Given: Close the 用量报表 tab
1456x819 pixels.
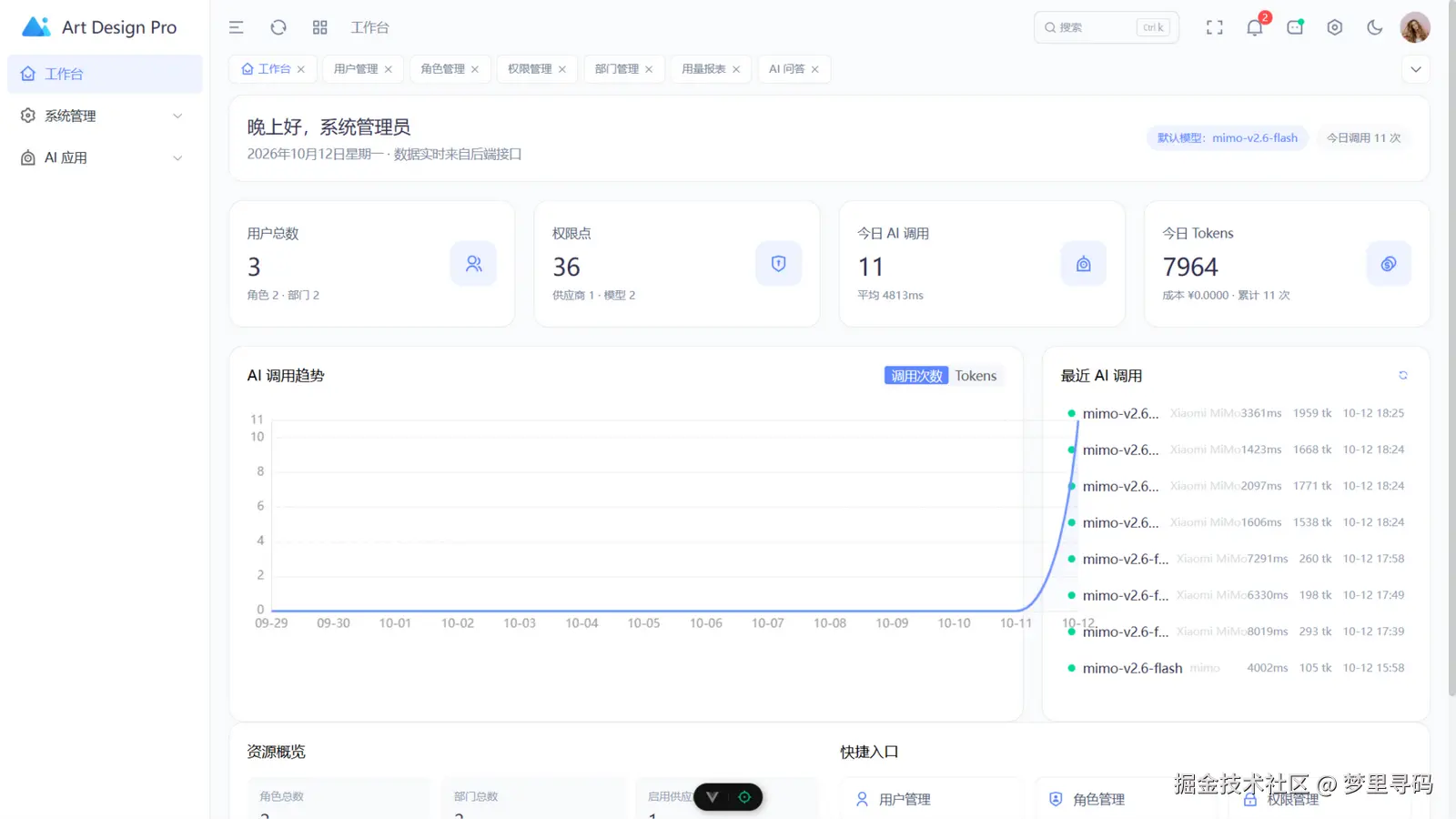Looking at the screenshot, I should coord(736,69).
